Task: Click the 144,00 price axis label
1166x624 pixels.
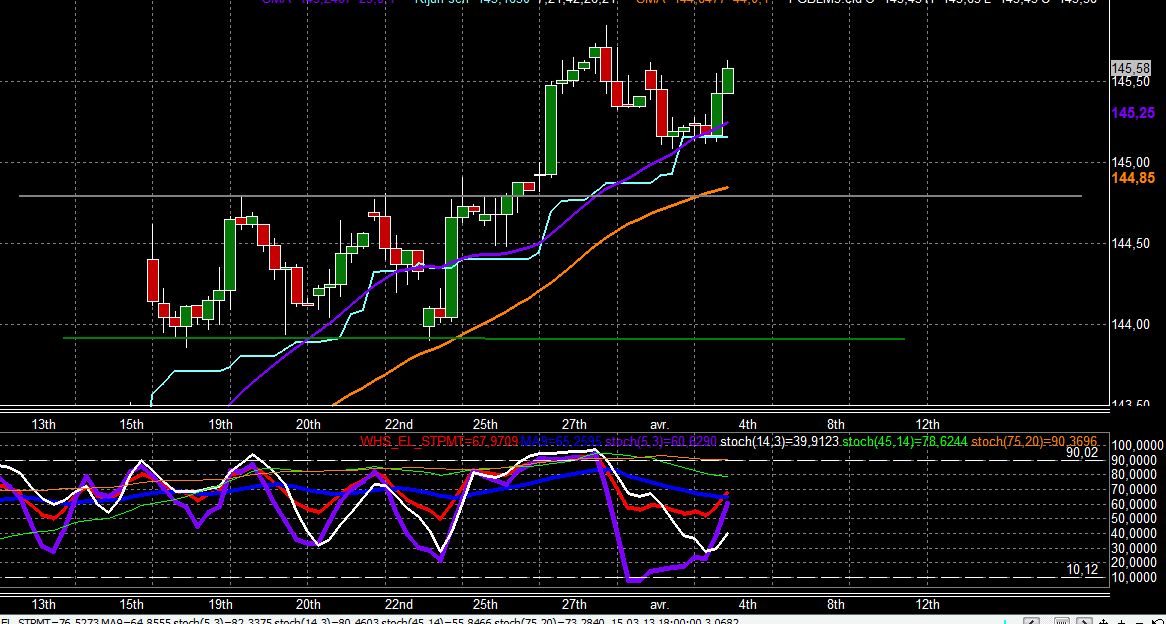Action: 1131,324
